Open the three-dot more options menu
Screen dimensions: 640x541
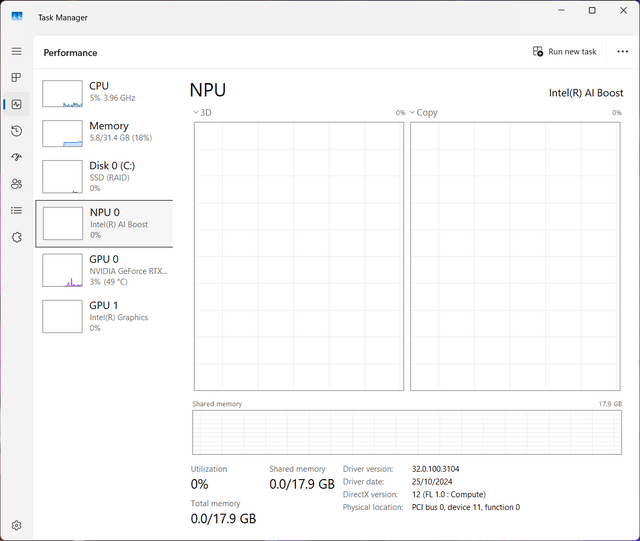point(622,52)
